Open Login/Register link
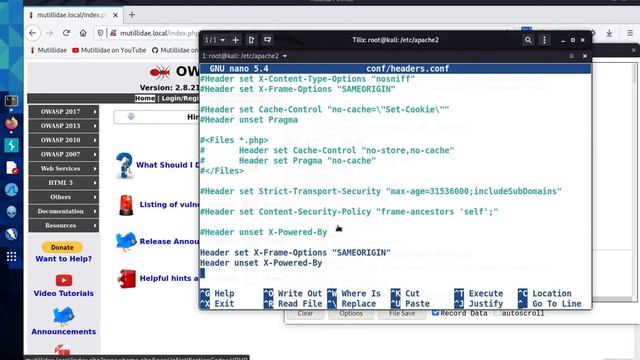 tap(180, 98)
